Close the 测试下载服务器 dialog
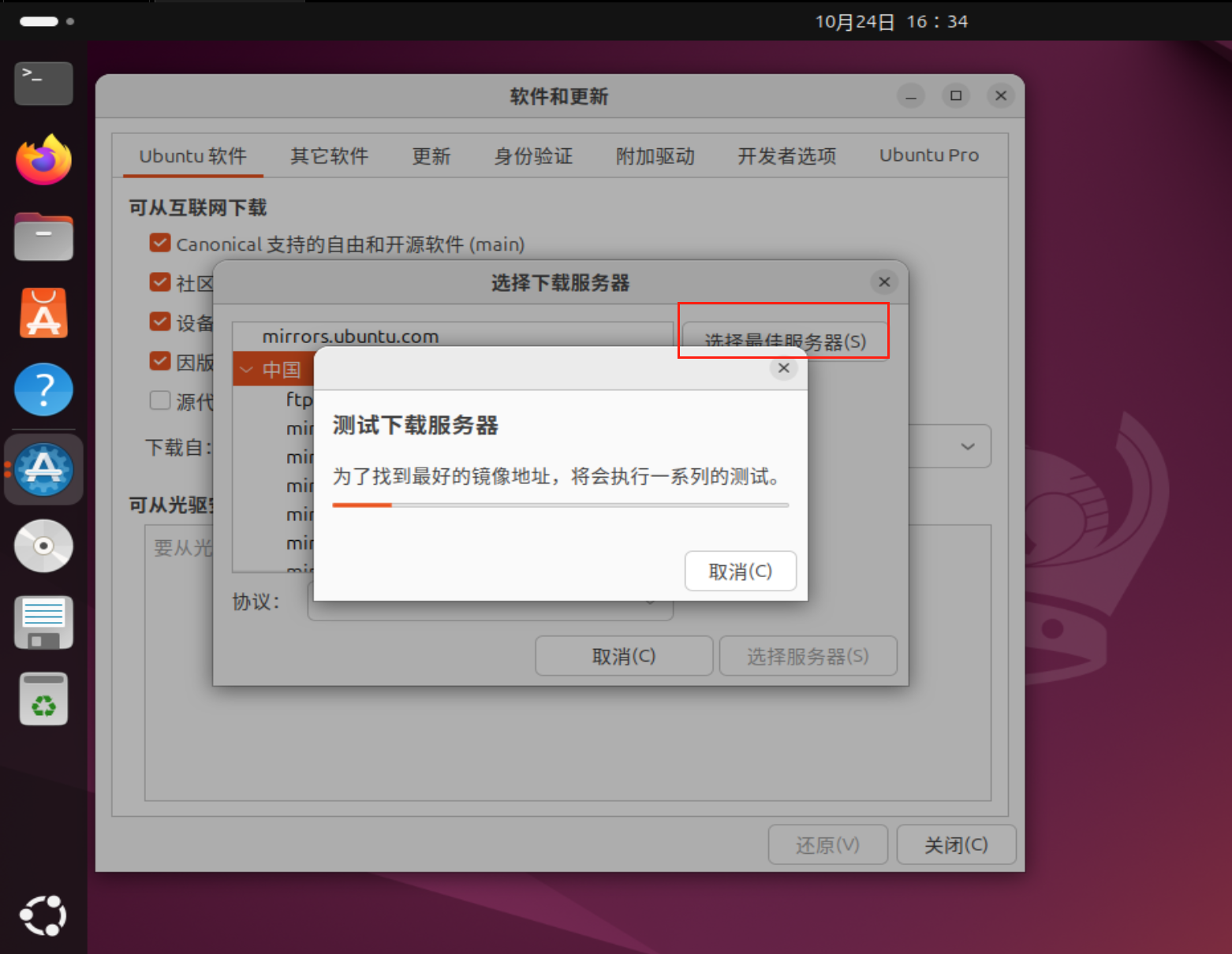The height and width of the screenshot is (954, 1232). [783, 368]
